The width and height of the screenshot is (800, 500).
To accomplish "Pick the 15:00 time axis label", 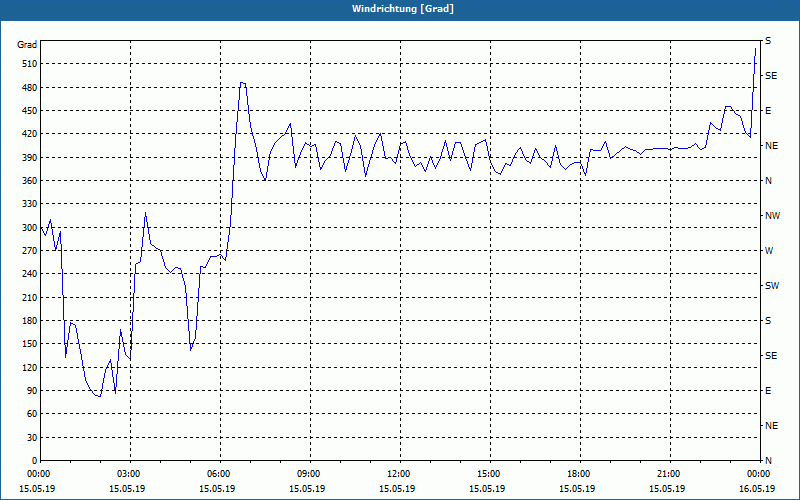I will click(490, 473).
